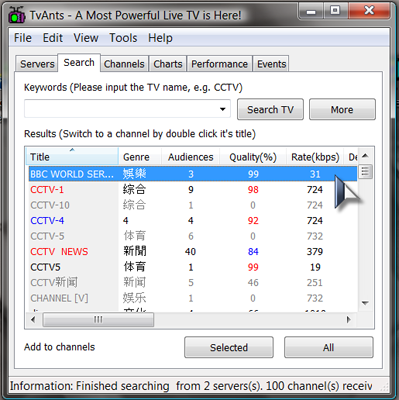The image size is (399, 400).
Task: Select the CHANNEL [V] row
Action: [x=193, y=298]
